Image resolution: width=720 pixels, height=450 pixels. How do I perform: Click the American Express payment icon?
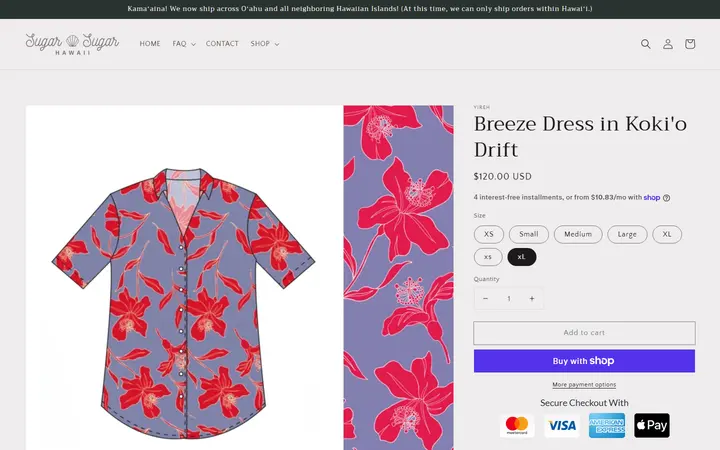point(607,426)
